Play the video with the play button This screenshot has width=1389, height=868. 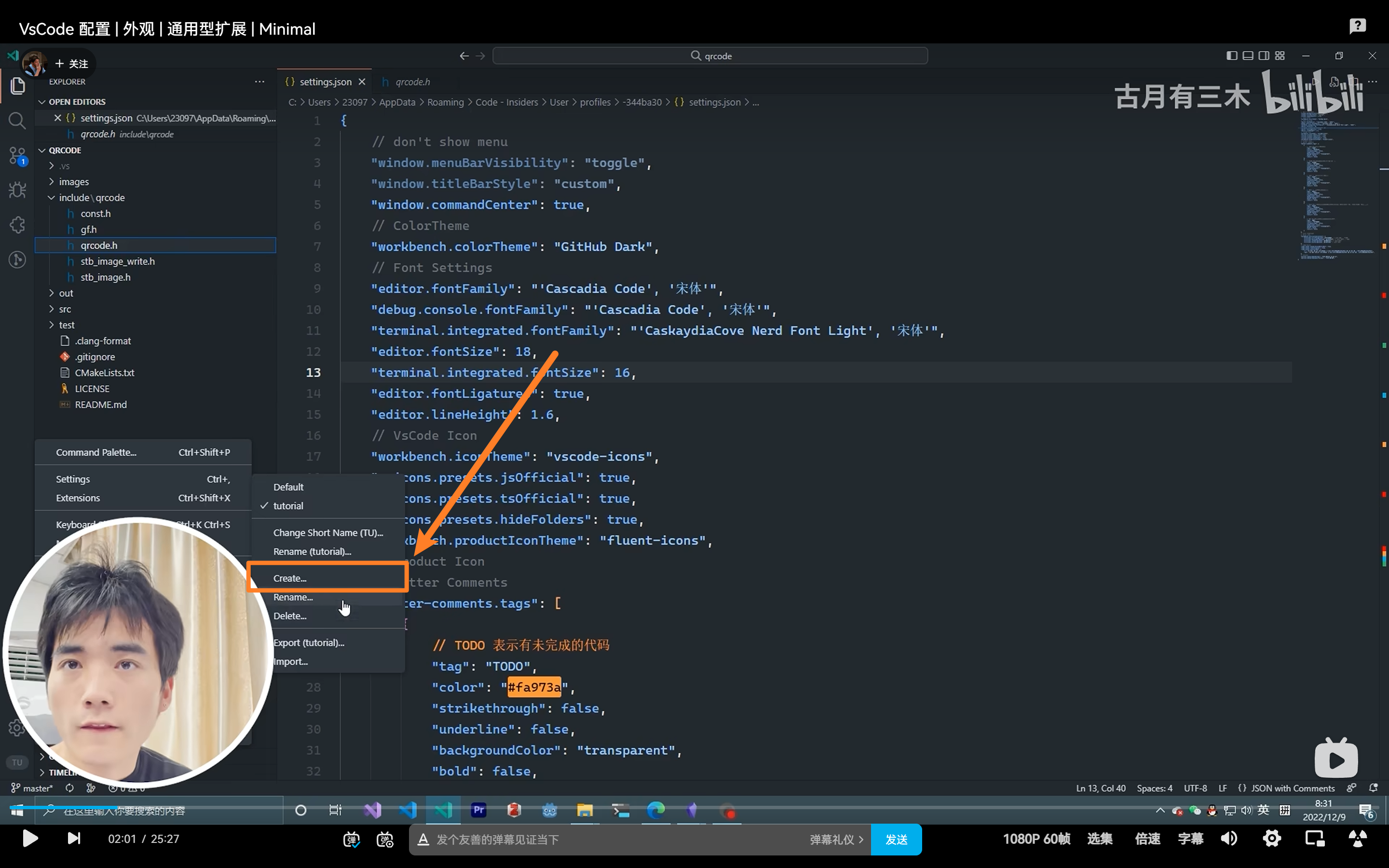tap(30, 839)
